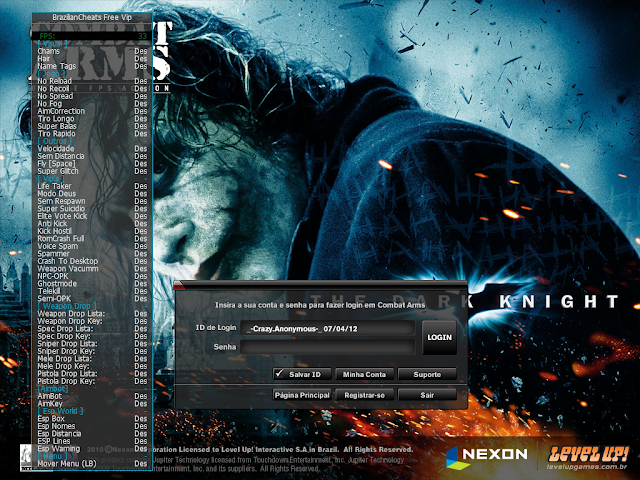Select the Mover Menu (LB) option
Screen dimensions: 640x480
92,464
